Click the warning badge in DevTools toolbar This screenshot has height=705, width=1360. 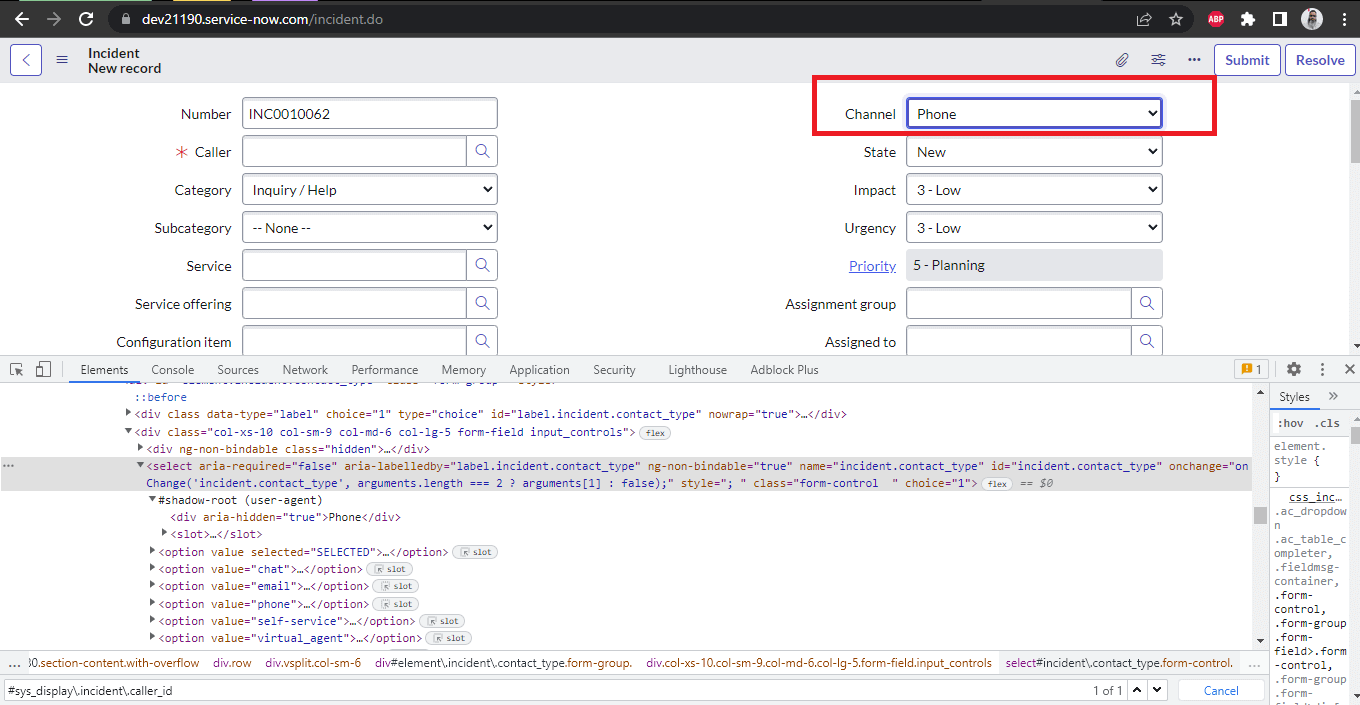click(1250, 369)
